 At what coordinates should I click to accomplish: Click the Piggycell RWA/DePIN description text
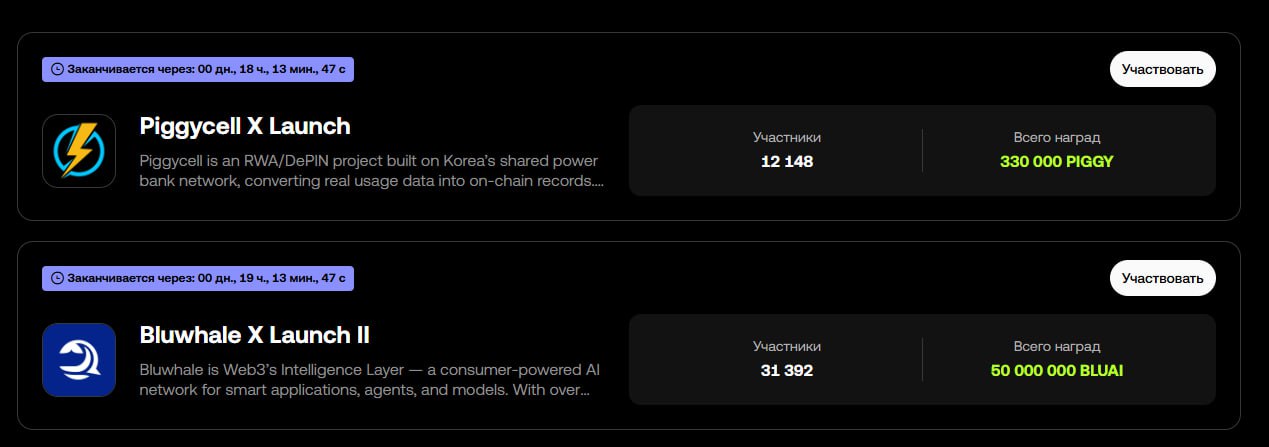pyautogui.click(x=372, y=171)
